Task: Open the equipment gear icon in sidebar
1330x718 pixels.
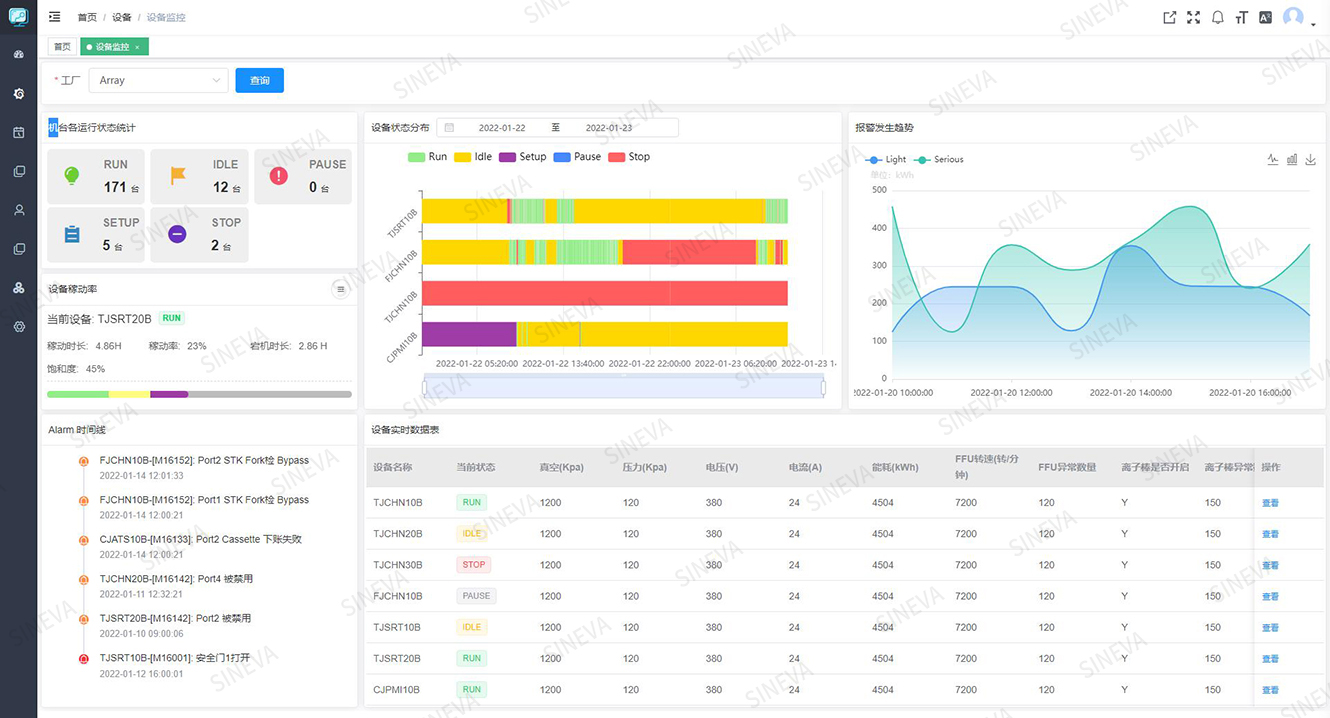Action: (x=18, y=93)
